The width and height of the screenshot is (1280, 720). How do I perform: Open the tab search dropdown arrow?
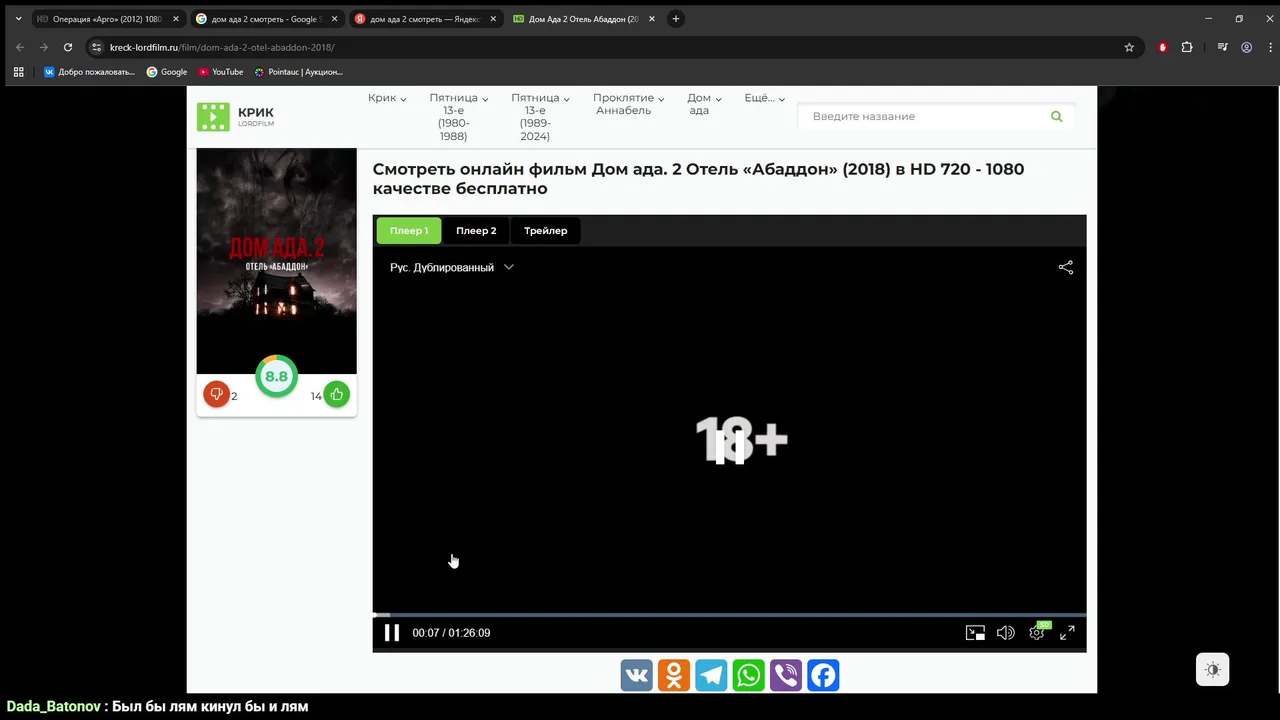tap(18, 19)
